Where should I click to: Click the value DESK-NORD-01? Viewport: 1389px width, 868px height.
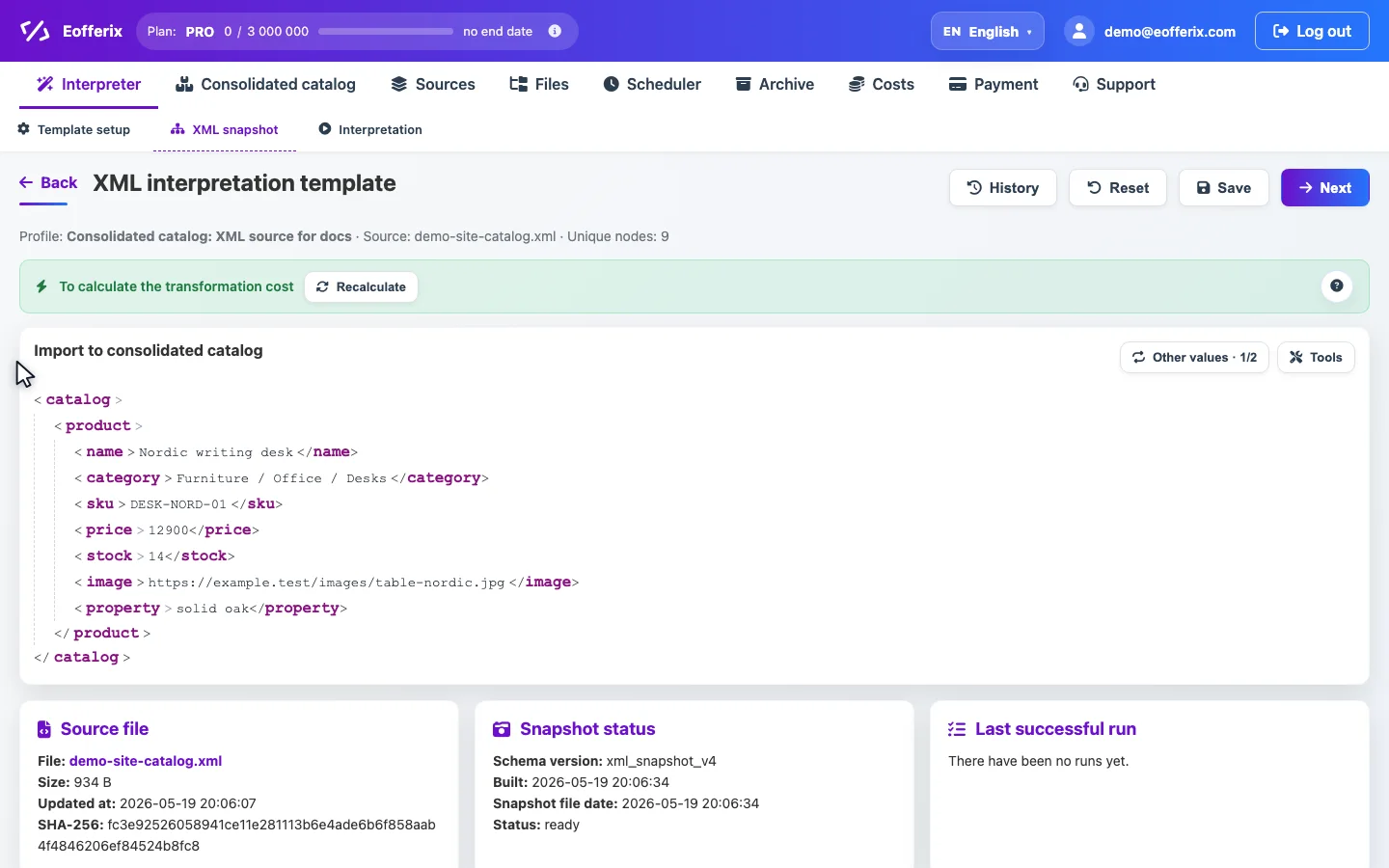pos(178,504)
